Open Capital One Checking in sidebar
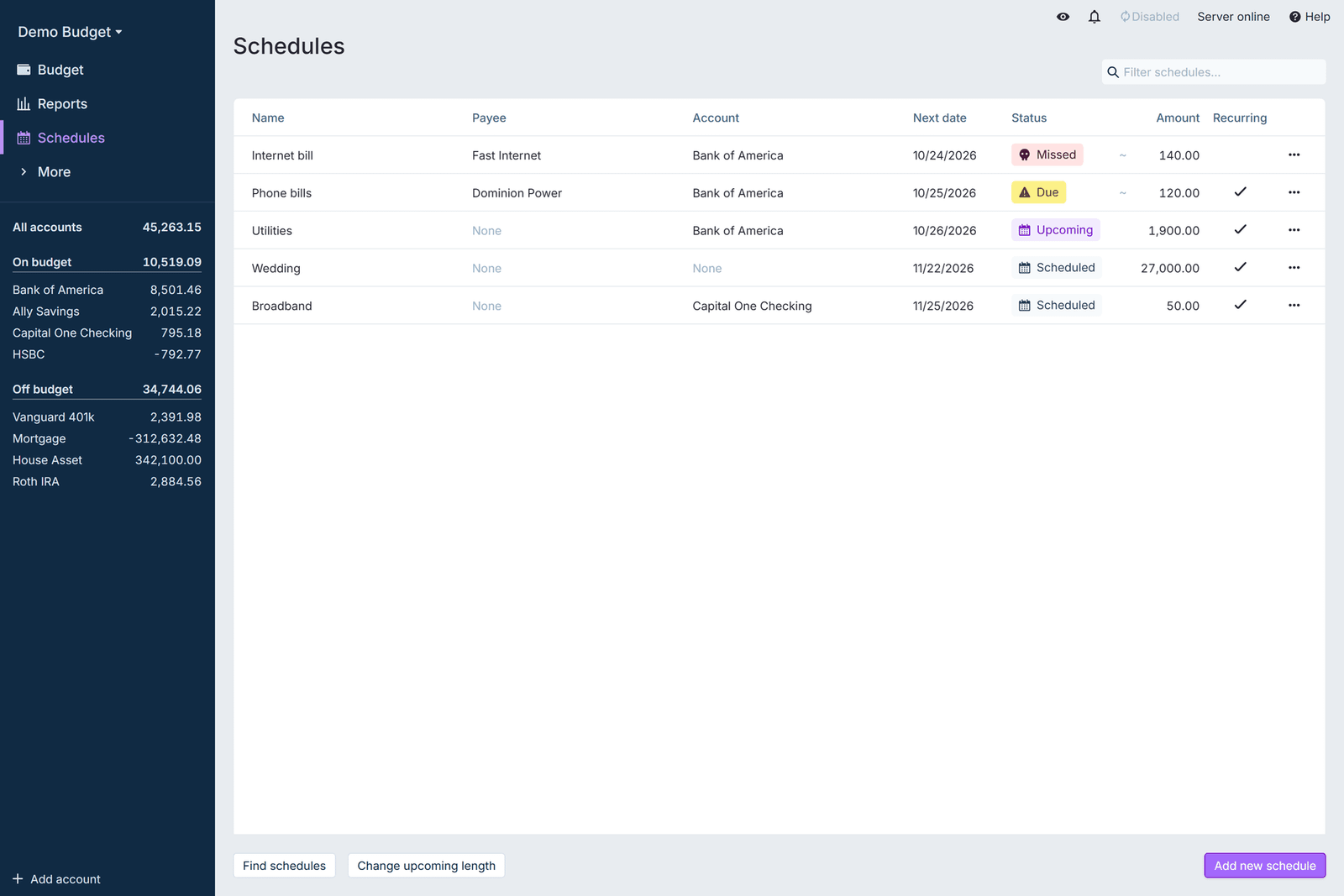1344x896 pixels. pos(108,333)
